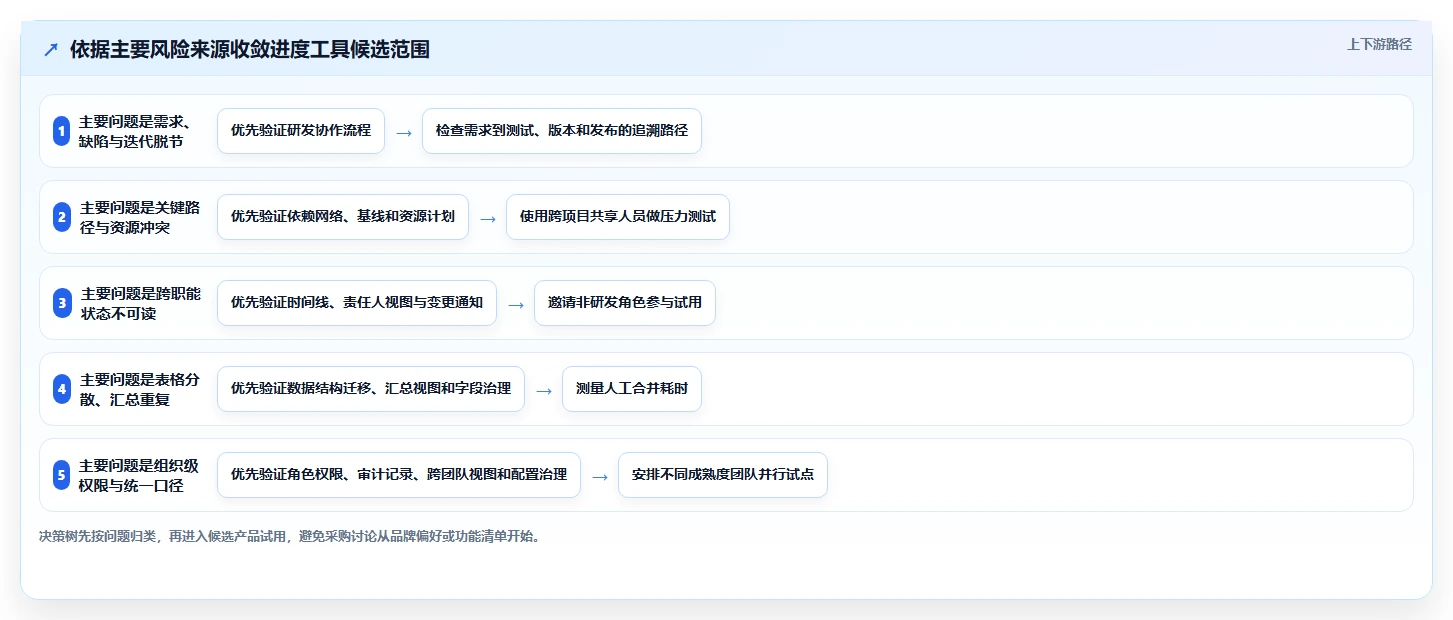Viewport: 1453px width, 620px height.
Task: Select number badge 3
Action: point(61,303)
